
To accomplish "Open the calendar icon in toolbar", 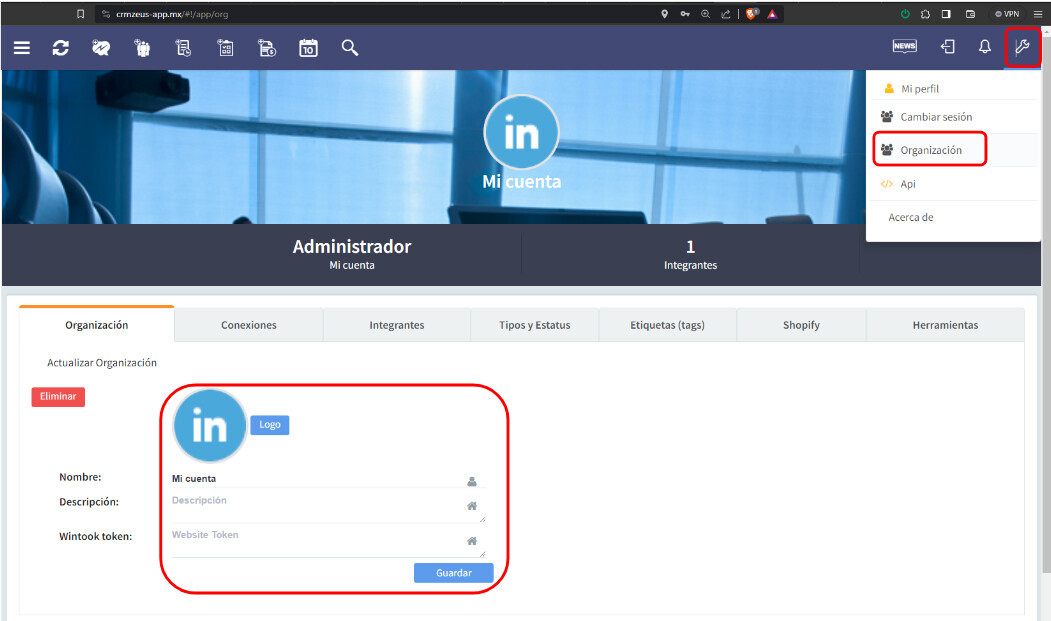I will point(308,48).
